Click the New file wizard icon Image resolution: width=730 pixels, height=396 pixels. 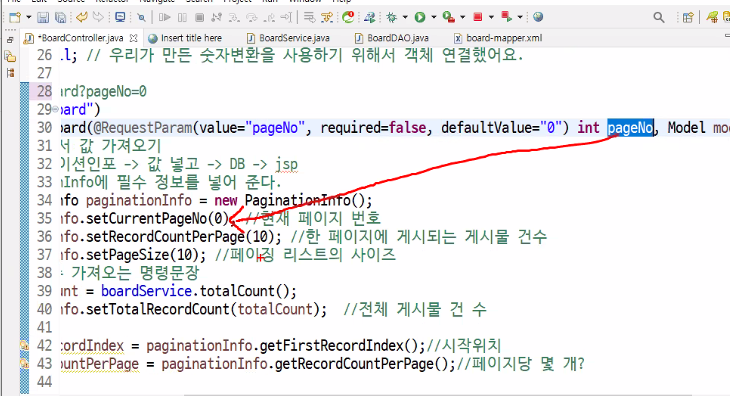(15, 18)
